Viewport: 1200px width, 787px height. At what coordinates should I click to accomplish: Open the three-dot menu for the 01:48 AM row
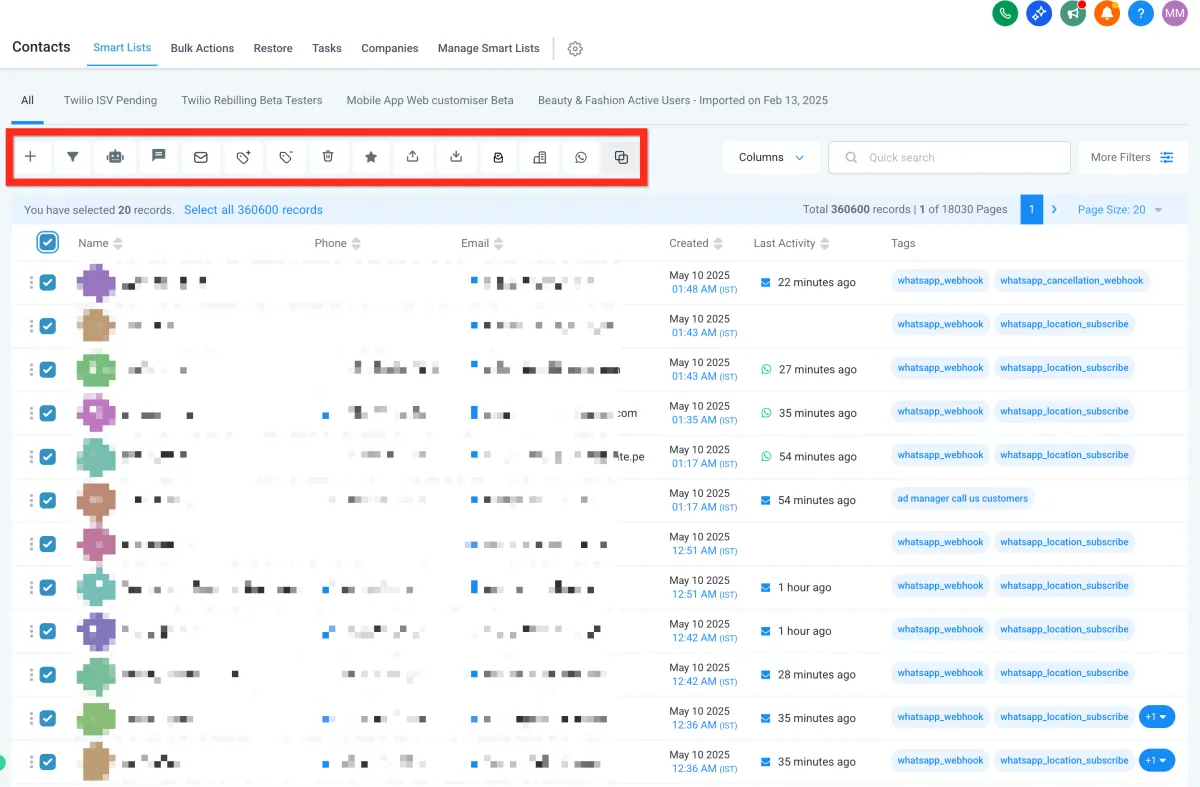coord(31,282)
